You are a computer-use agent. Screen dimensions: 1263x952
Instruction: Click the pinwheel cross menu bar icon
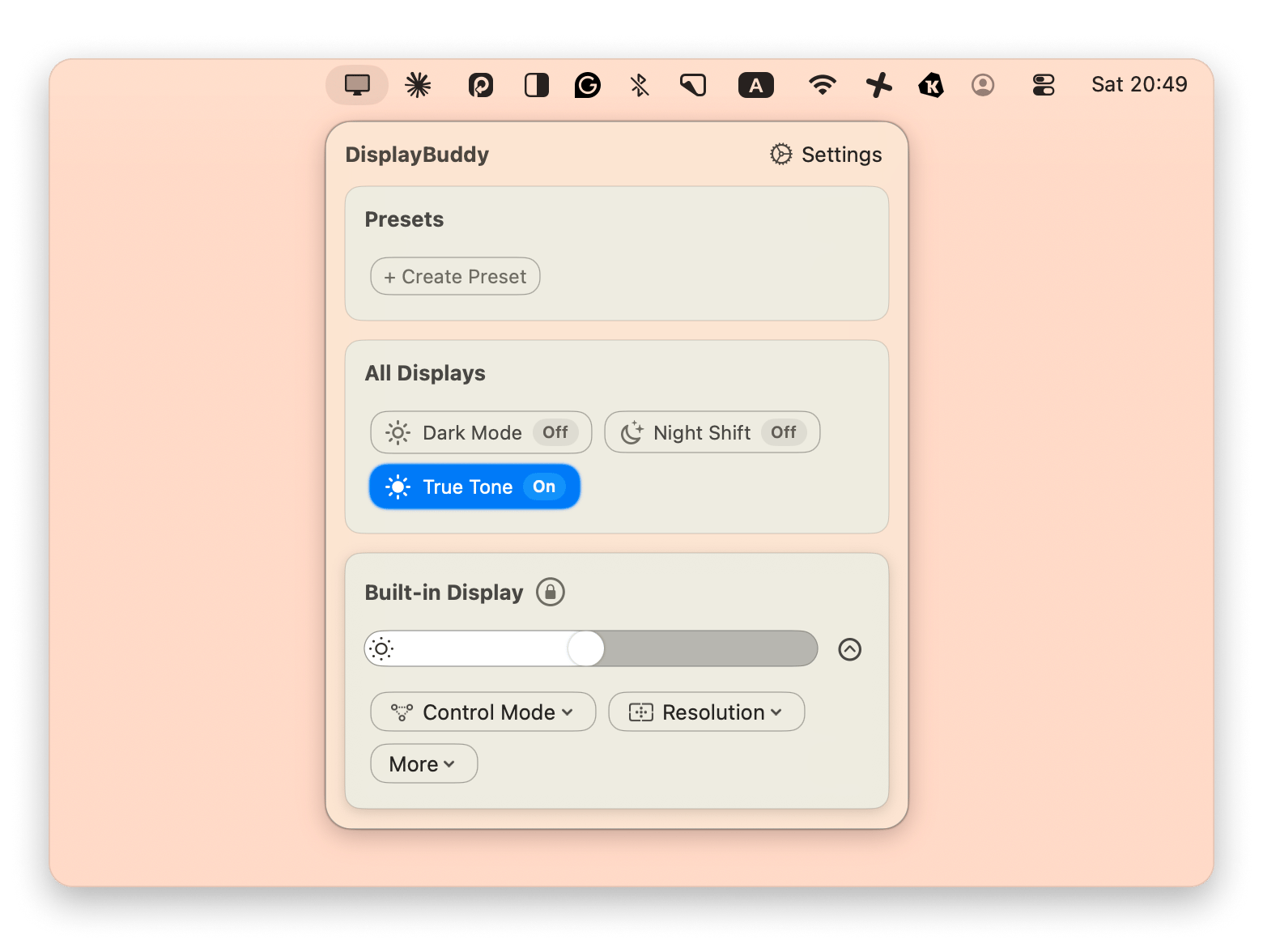pyautogui.click(x=879, y=85)
